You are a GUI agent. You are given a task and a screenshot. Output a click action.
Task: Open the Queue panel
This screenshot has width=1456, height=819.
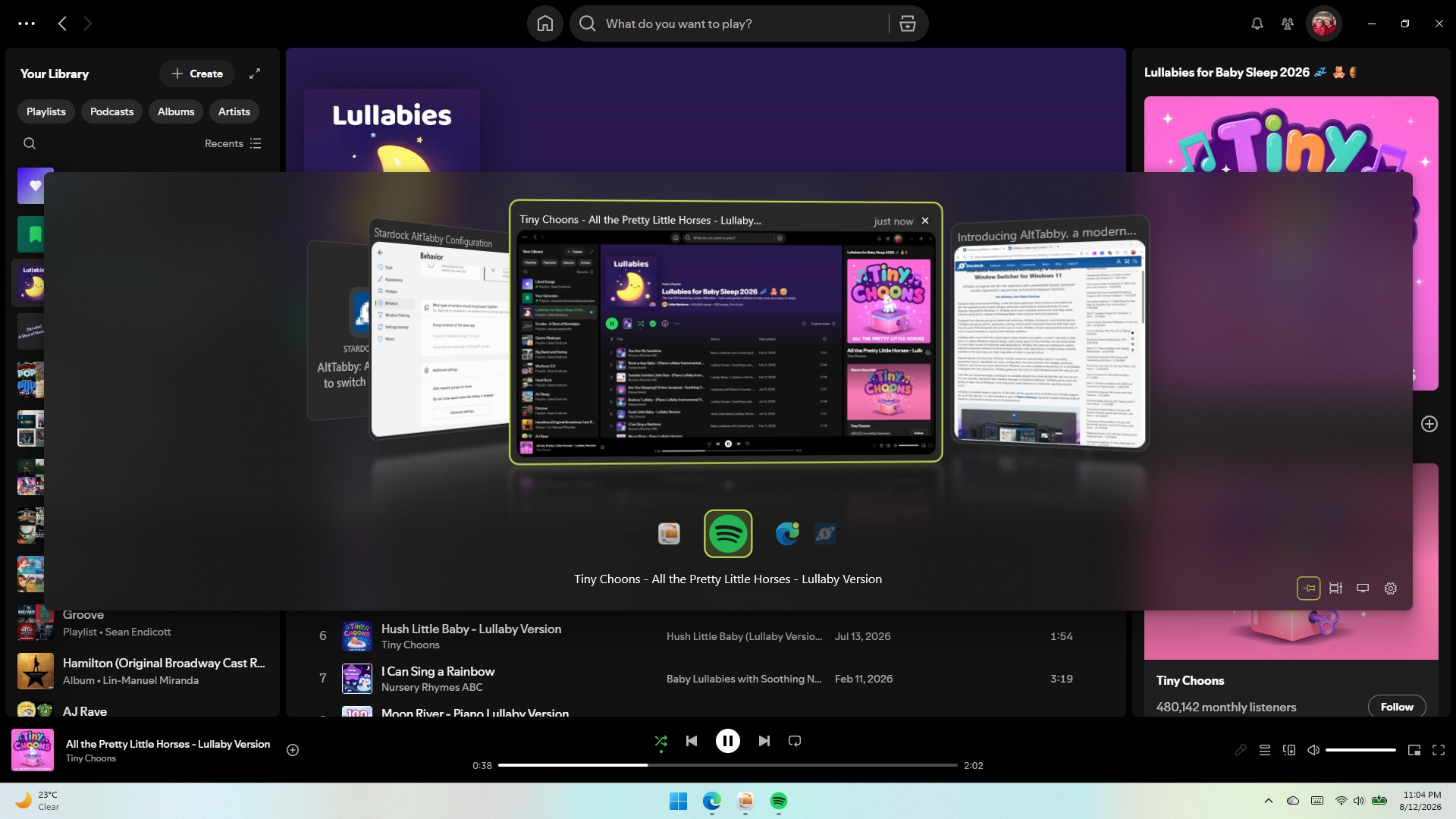(x=1265, y=750)
